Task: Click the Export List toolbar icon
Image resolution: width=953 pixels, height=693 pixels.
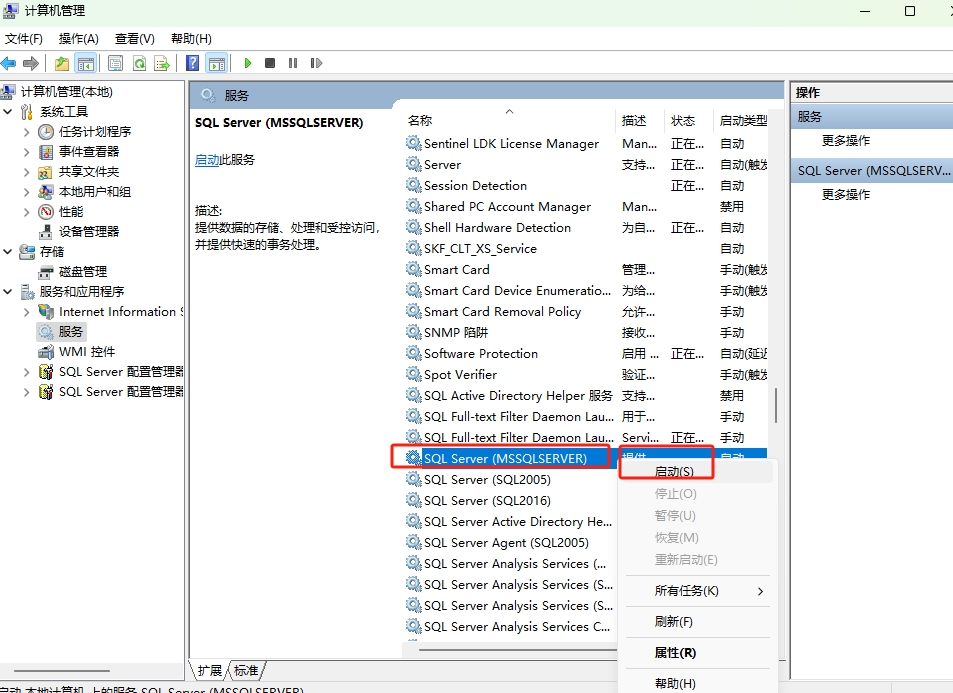Action: (162, 63)
